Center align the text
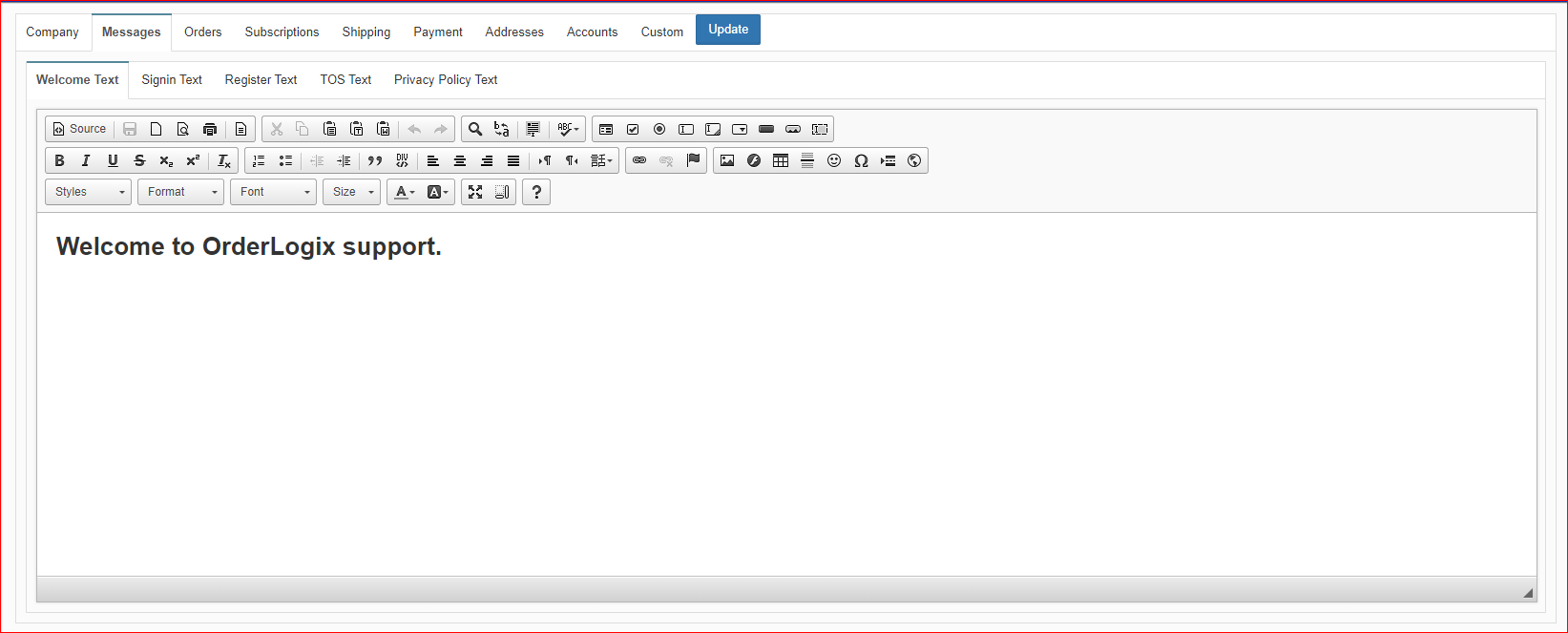The height and width of the screenshot is (633, 1568). pyautogui.click(x=460, y=160)
